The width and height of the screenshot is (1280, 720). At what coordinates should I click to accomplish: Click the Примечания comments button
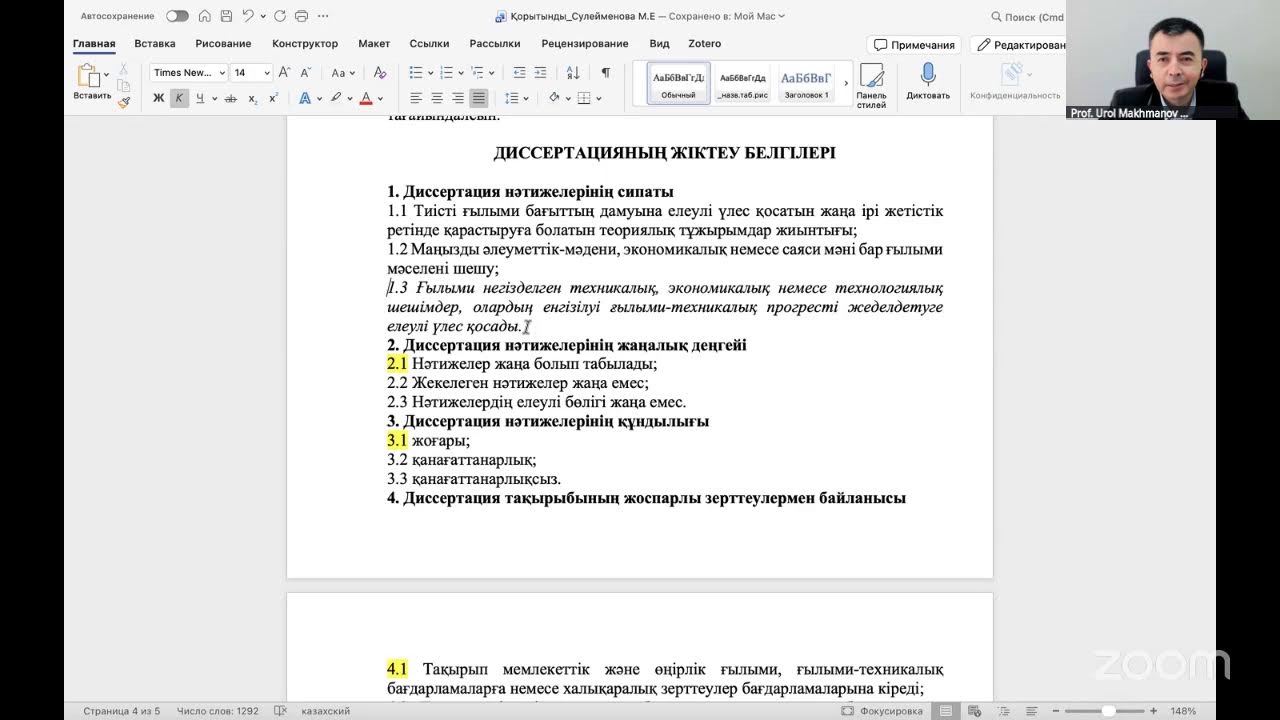tap(914, 45)
